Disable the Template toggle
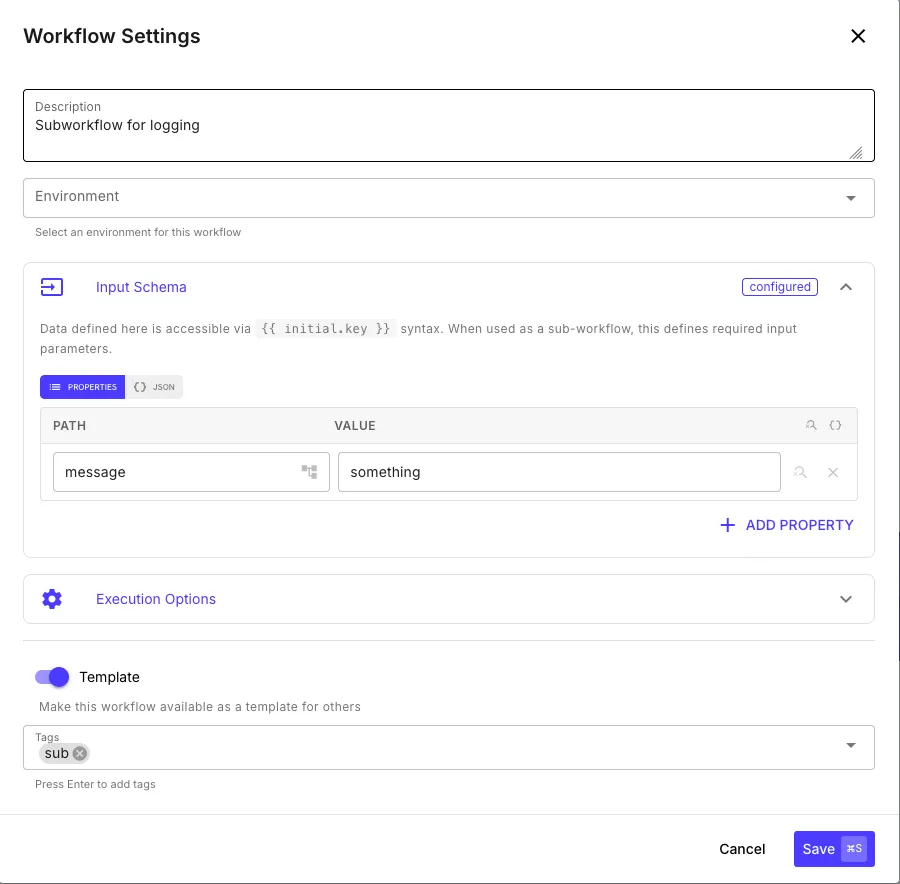This screenshot has width=900, height=884. point(51,677)
